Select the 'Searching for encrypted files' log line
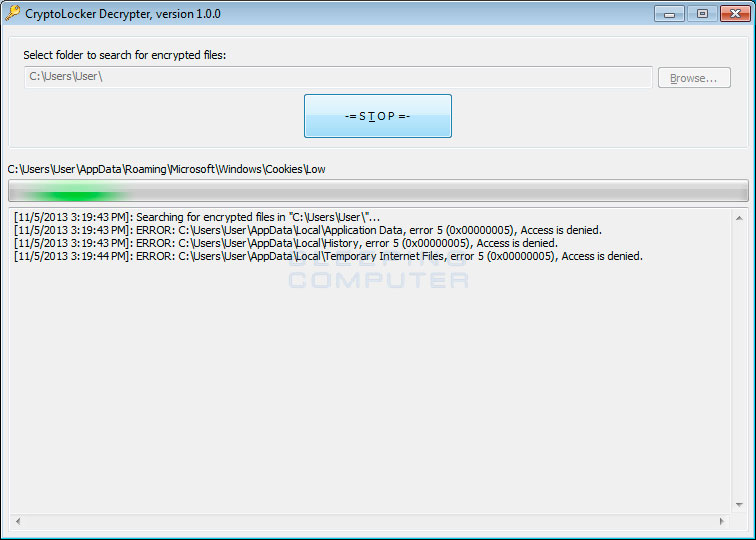756x540 pixels. tap(197, 217)
